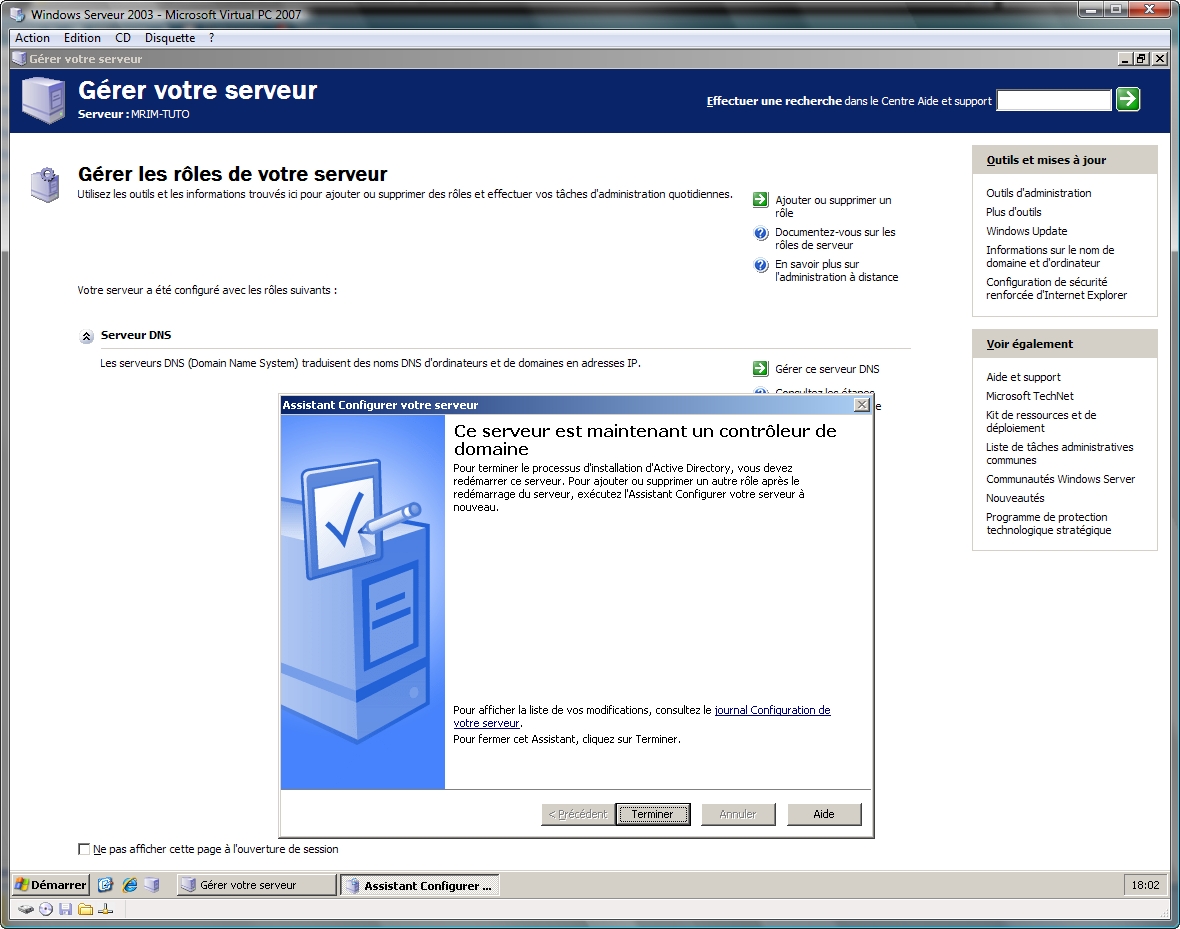Open Plus d'outils link
Screen dimensions: 1180x929
(1014, 212)
